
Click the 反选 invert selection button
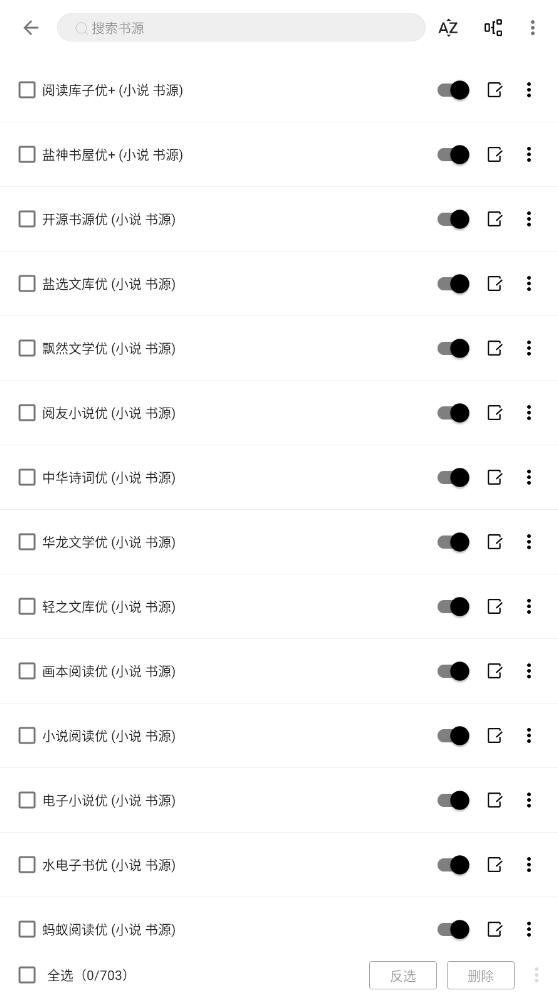click(x=403, y=976)
